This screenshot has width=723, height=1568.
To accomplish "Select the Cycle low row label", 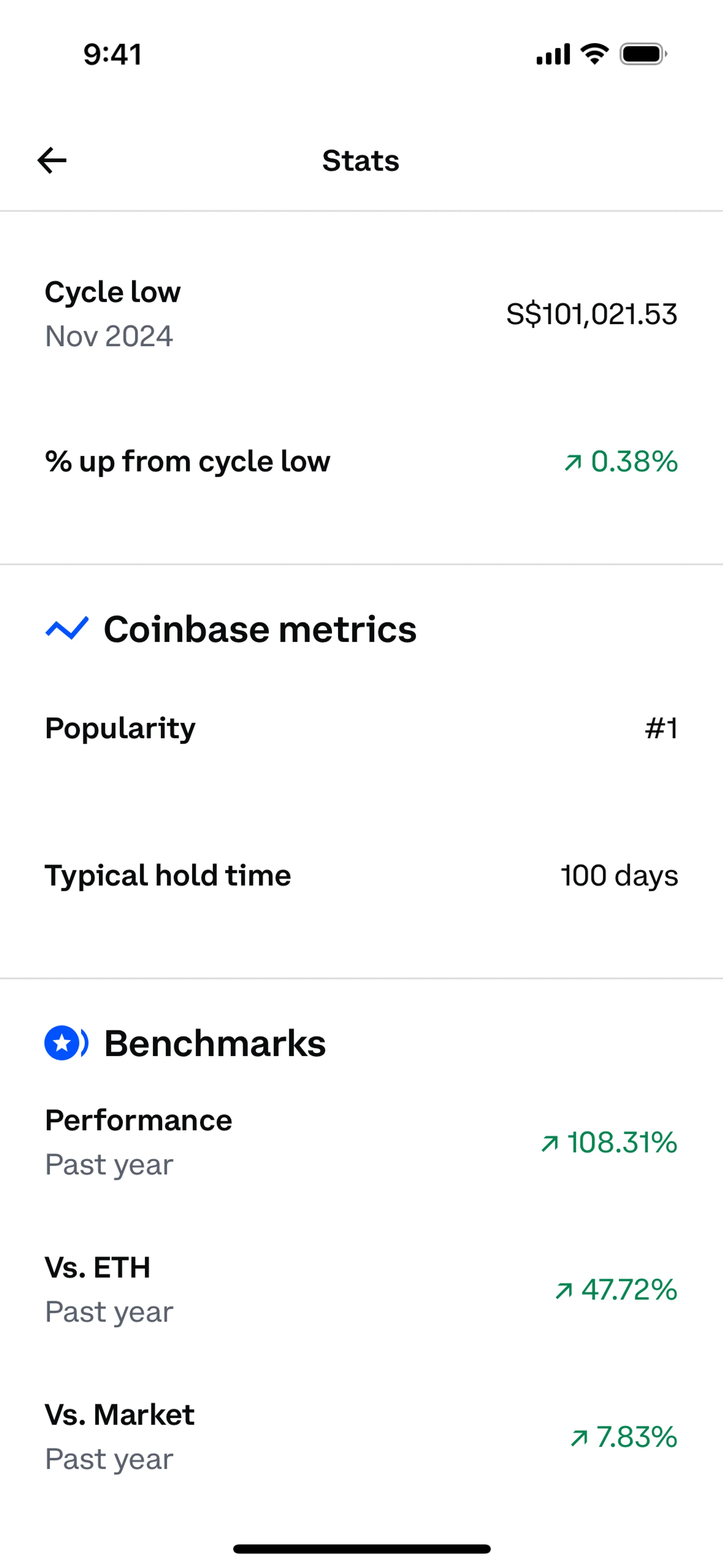I will [113, 292].
